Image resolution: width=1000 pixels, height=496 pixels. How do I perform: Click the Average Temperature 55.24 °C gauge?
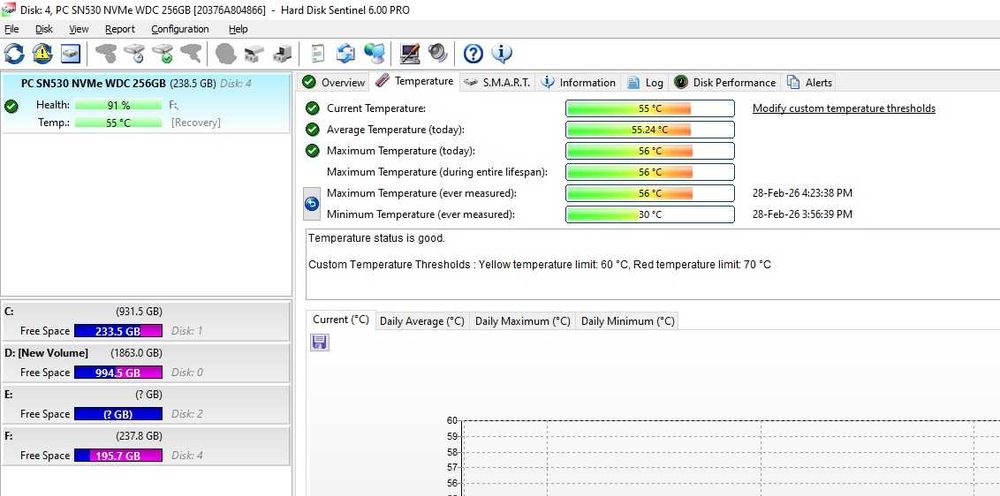[650, 129]
